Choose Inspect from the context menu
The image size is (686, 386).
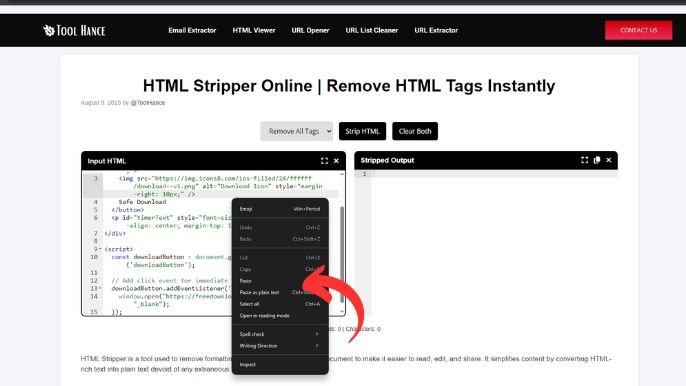click(x=280, y=364)
